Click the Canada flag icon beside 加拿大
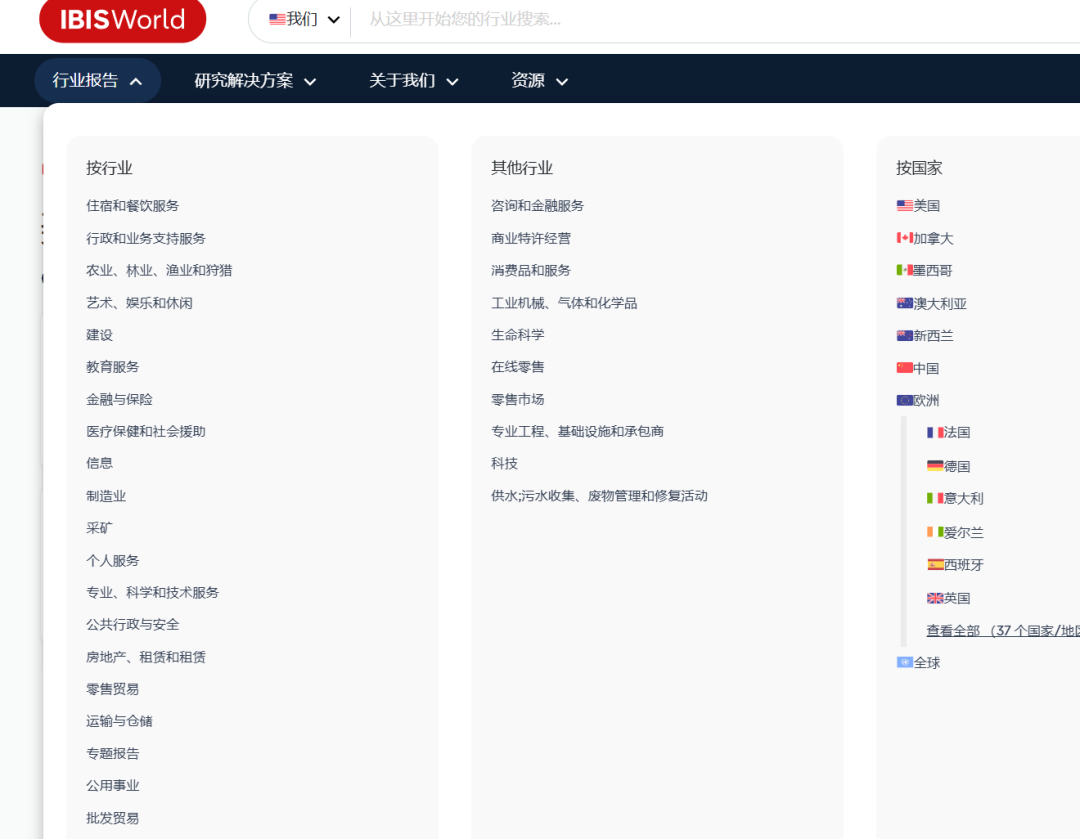 point(903,238)
